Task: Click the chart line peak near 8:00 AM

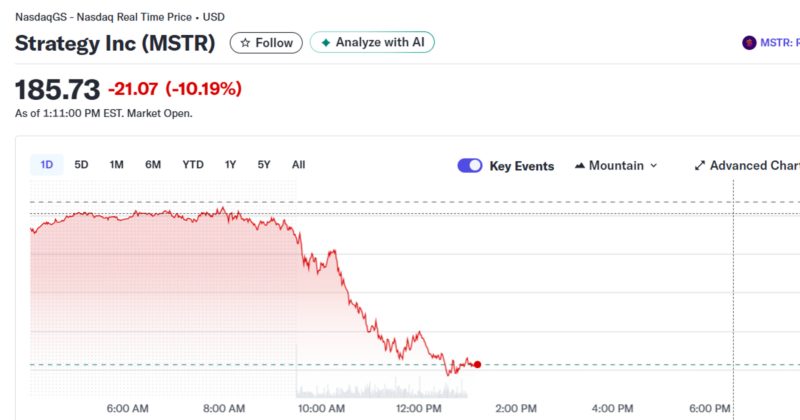Action: 224,208
